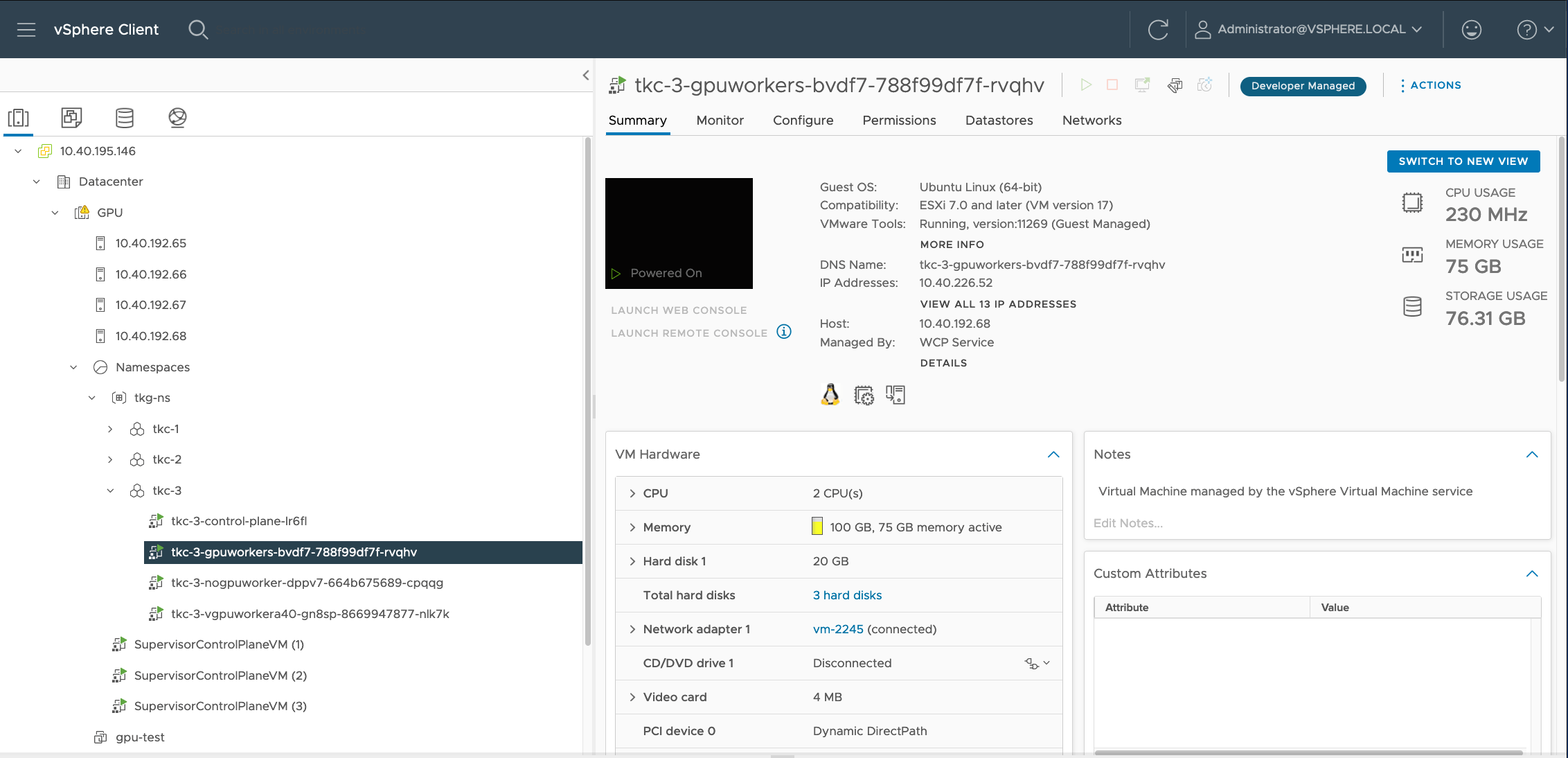Expand the tkc-1 cluster node

pos(110,429)
